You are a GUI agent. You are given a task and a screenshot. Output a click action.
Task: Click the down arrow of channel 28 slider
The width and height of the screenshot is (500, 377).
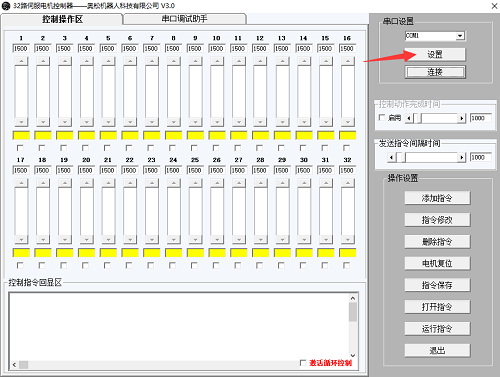[261, 239]
